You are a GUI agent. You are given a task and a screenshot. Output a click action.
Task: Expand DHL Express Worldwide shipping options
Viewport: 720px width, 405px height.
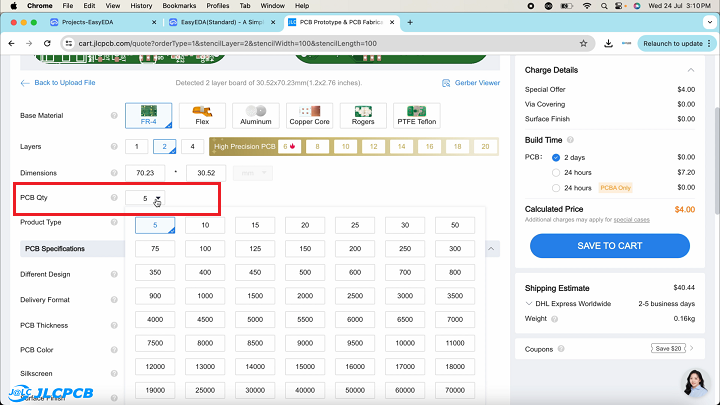point(529,304)
